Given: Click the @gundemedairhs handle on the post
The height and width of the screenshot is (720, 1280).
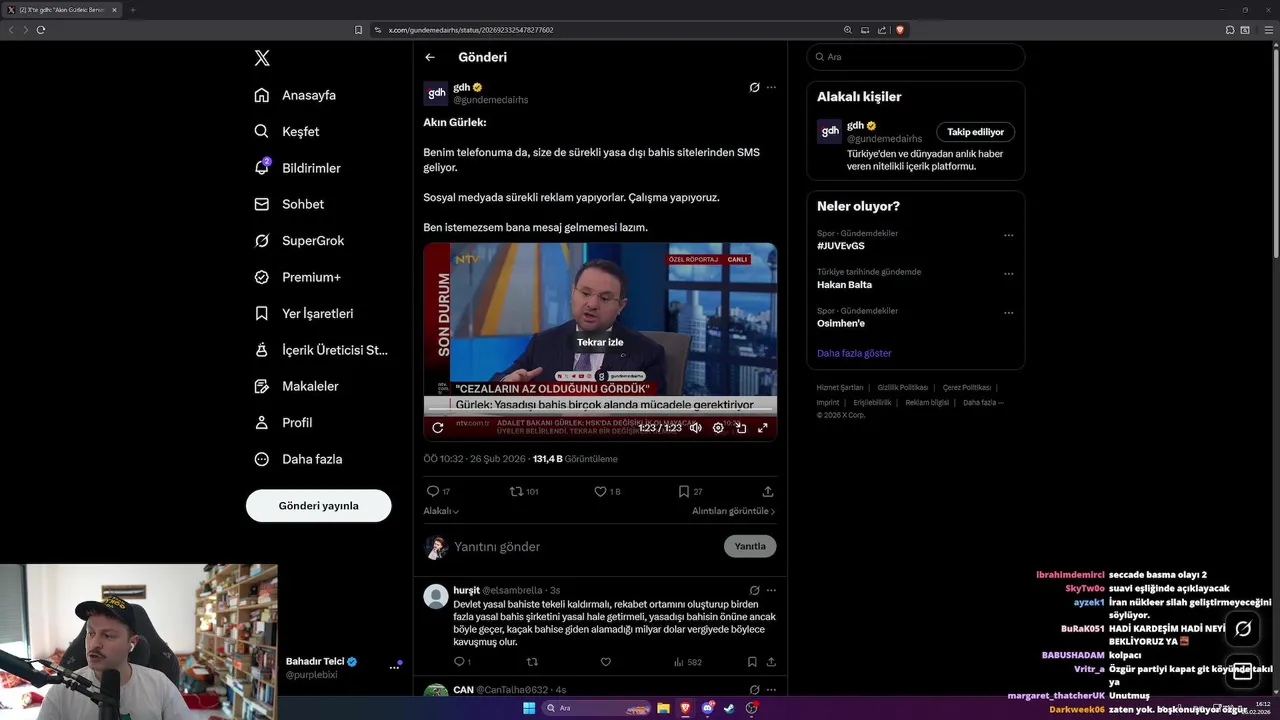Looking at the screenshot, I should [x=491, y=100].
